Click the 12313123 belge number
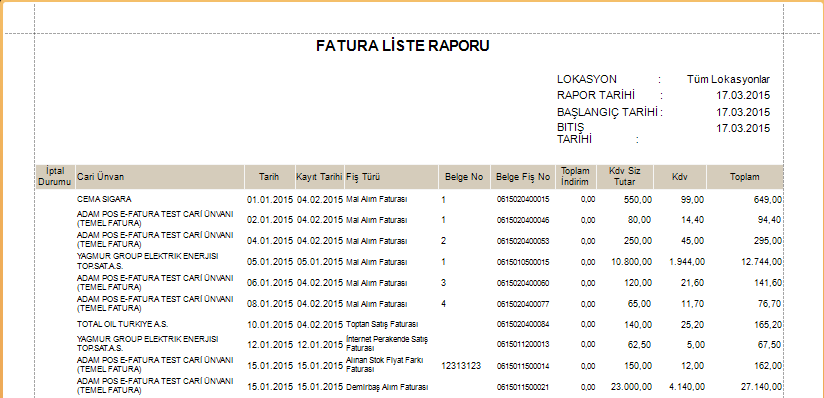The image size is (824, 398). (x=461, y=365)
